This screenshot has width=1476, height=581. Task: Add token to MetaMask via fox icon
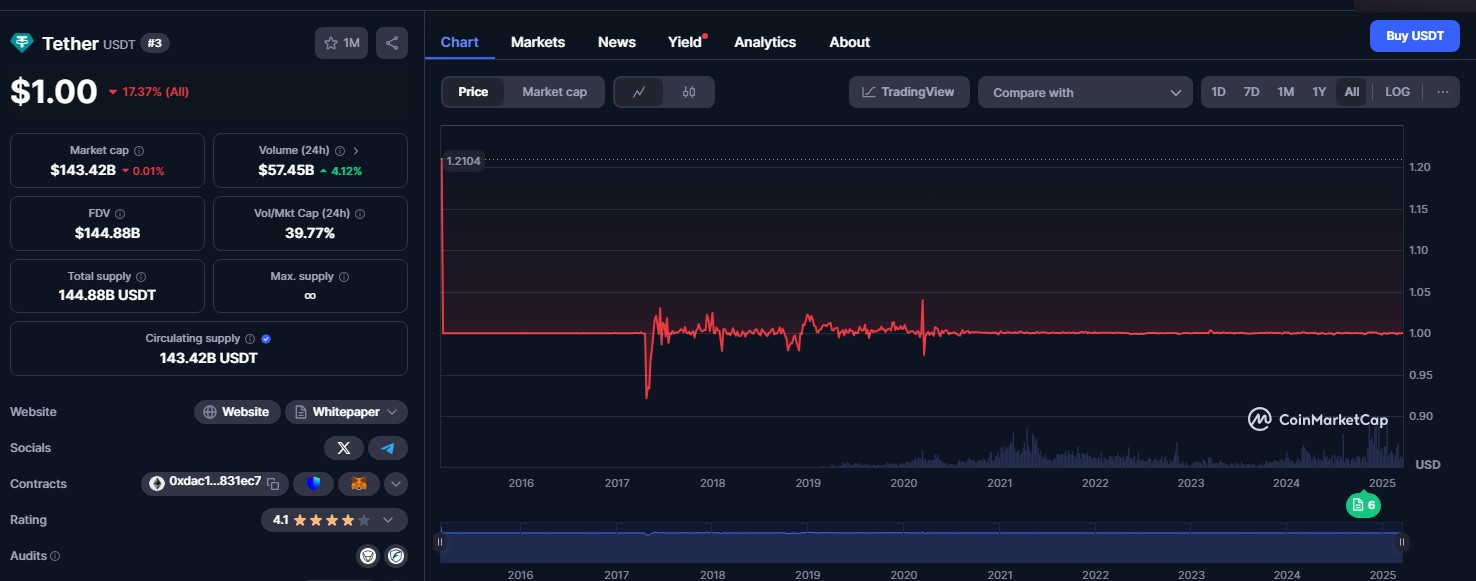pos(359,484)
